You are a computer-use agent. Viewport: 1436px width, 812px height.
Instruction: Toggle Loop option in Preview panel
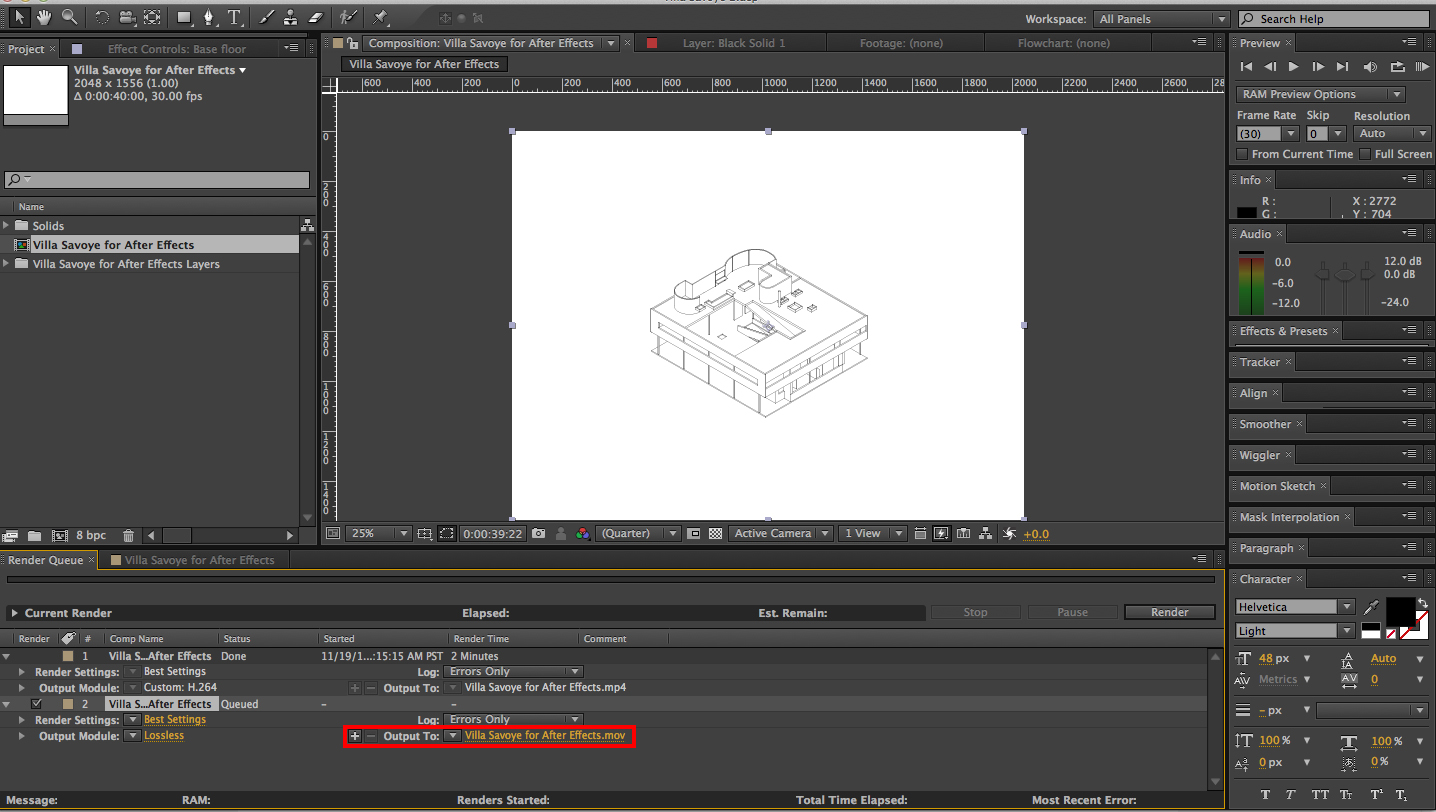[1396, 66]
